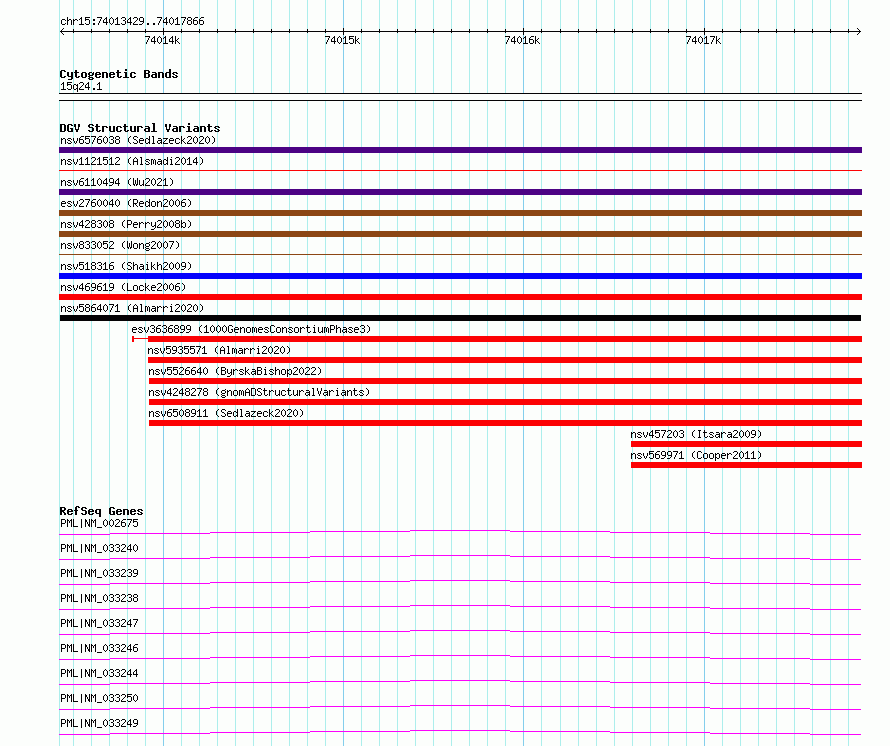
Task: Select the PML|NM_033240 transcript label
Action: [x=99, y=548]
